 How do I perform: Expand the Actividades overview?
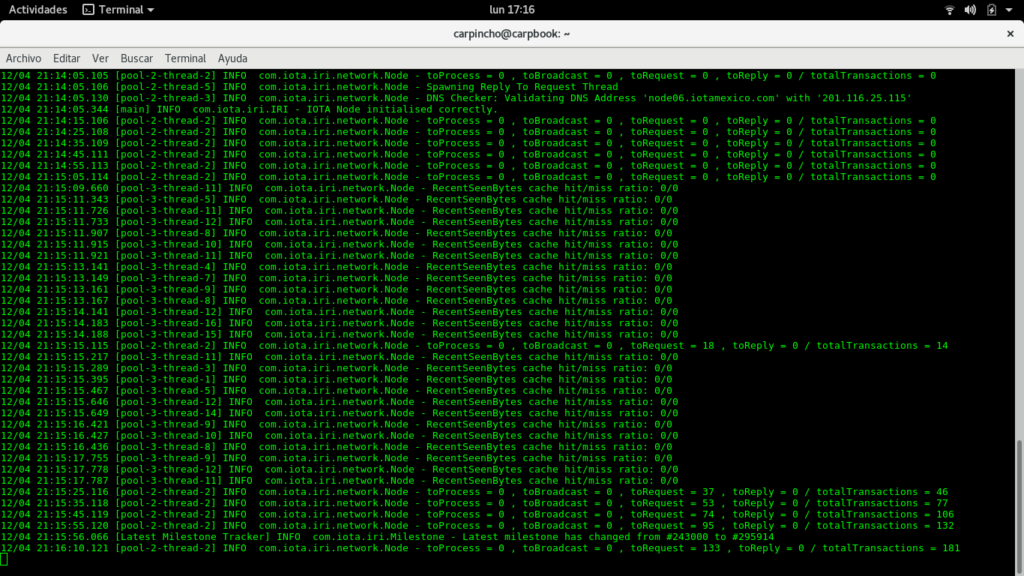[x=39, y=9]
